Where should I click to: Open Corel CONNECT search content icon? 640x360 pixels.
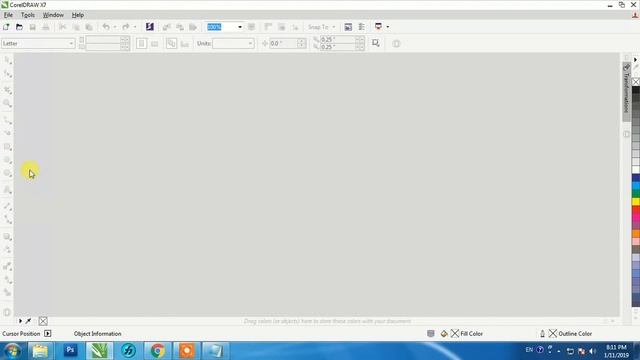click(150, 27)
